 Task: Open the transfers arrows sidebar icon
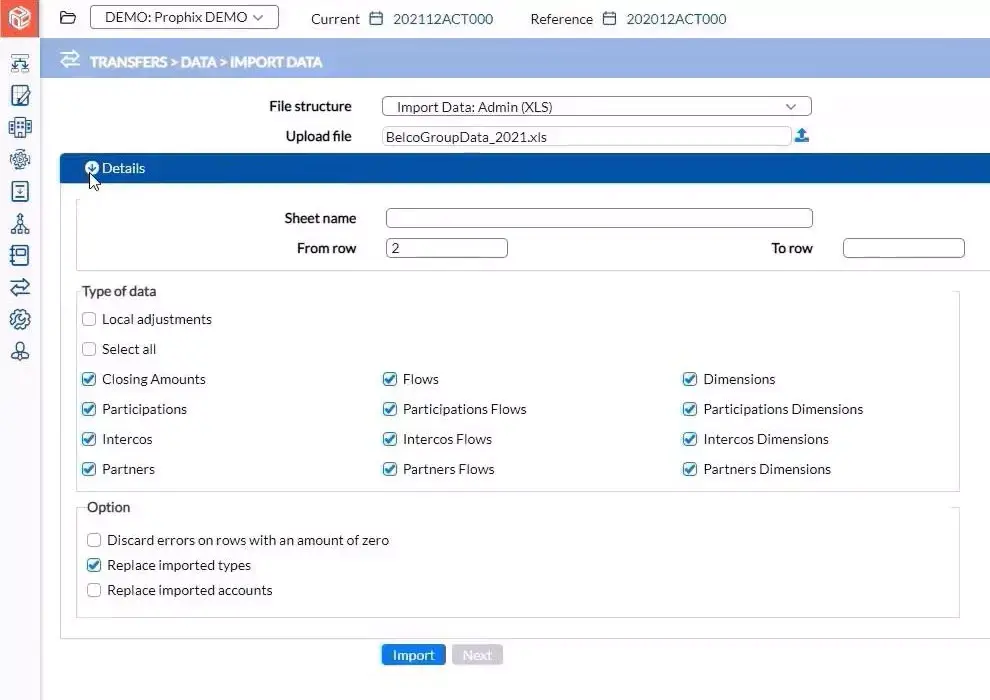pyautogui.click(x=20, y=287)
